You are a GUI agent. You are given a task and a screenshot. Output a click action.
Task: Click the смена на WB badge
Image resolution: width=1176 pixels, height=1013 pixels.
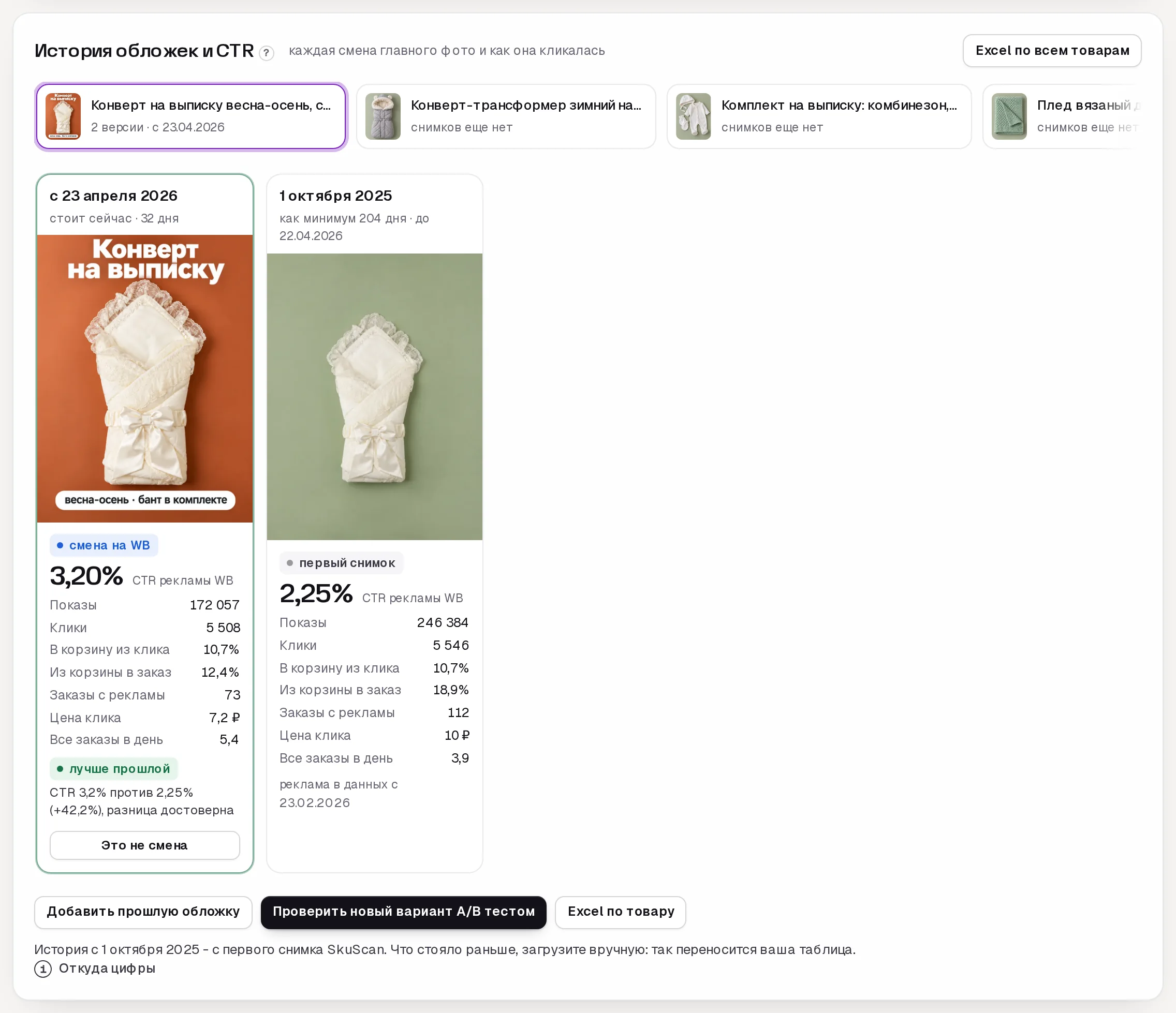pos(104,545)
